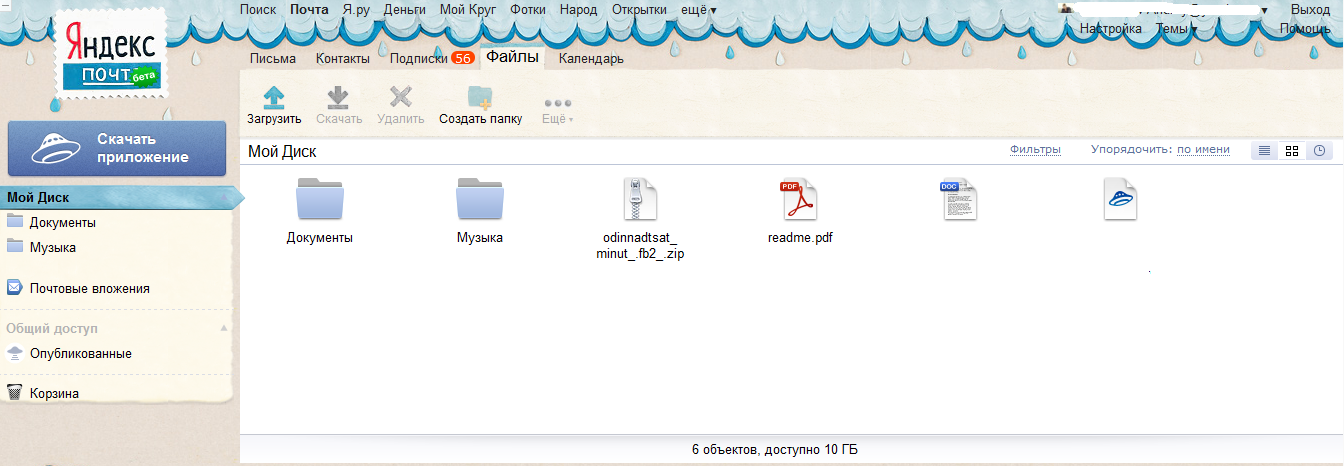Click the 56 unread badge on Подписки

click(x=462, y=58)
